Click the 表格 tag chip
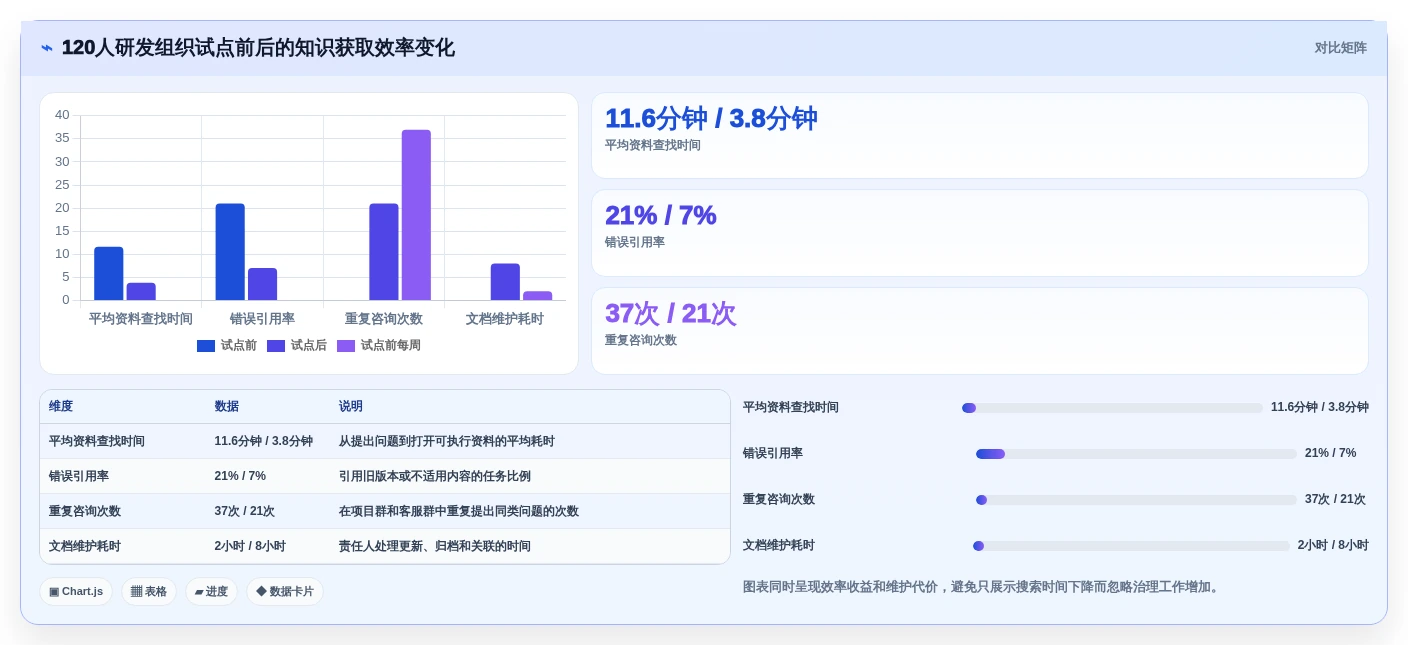 click(149, 591)
